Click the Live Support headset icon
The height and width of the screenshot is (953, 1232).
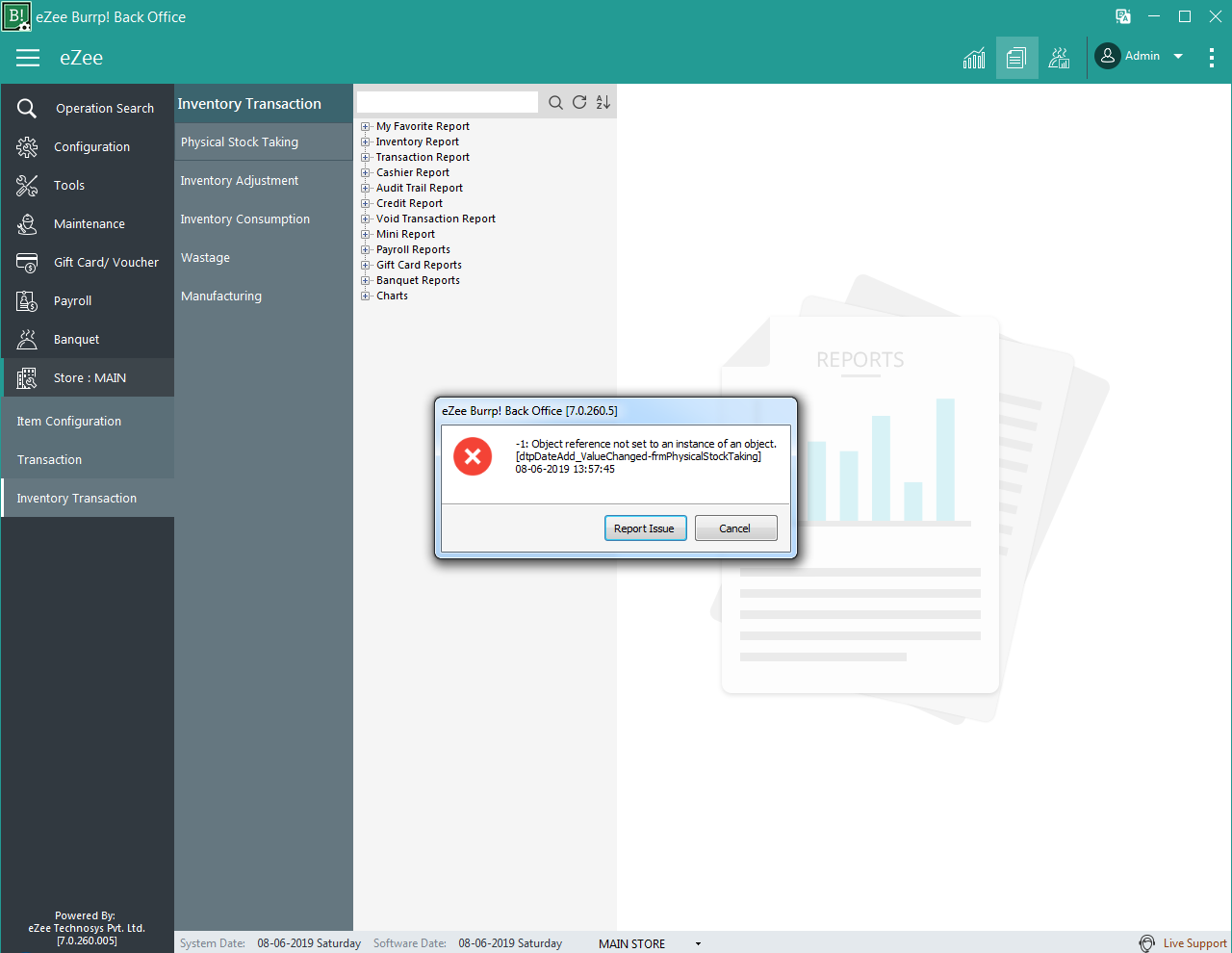click(1146, 943)
